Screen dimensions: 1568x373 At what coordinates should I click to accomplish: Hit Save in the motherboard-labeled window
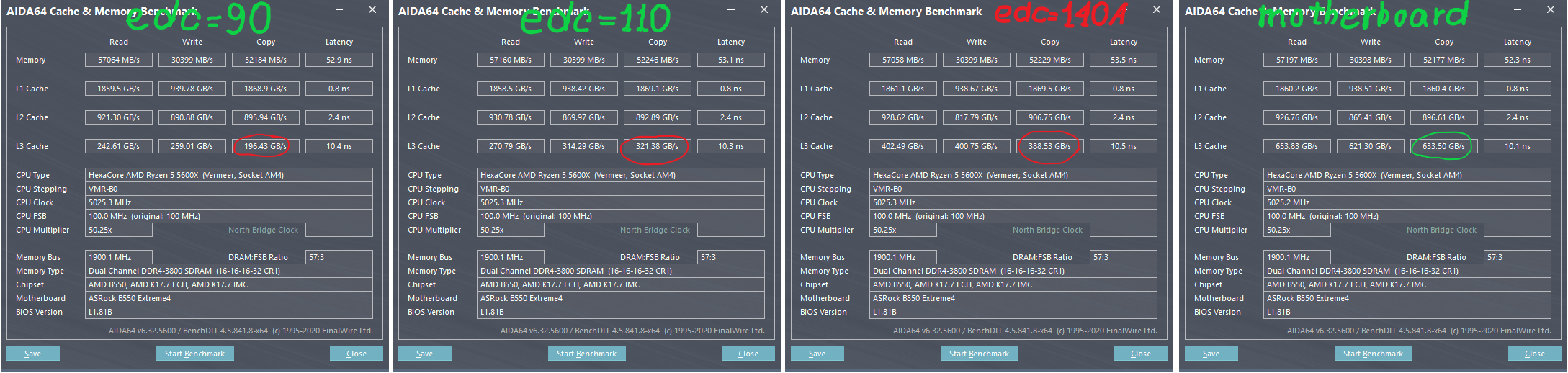[x=1211, y=354]
